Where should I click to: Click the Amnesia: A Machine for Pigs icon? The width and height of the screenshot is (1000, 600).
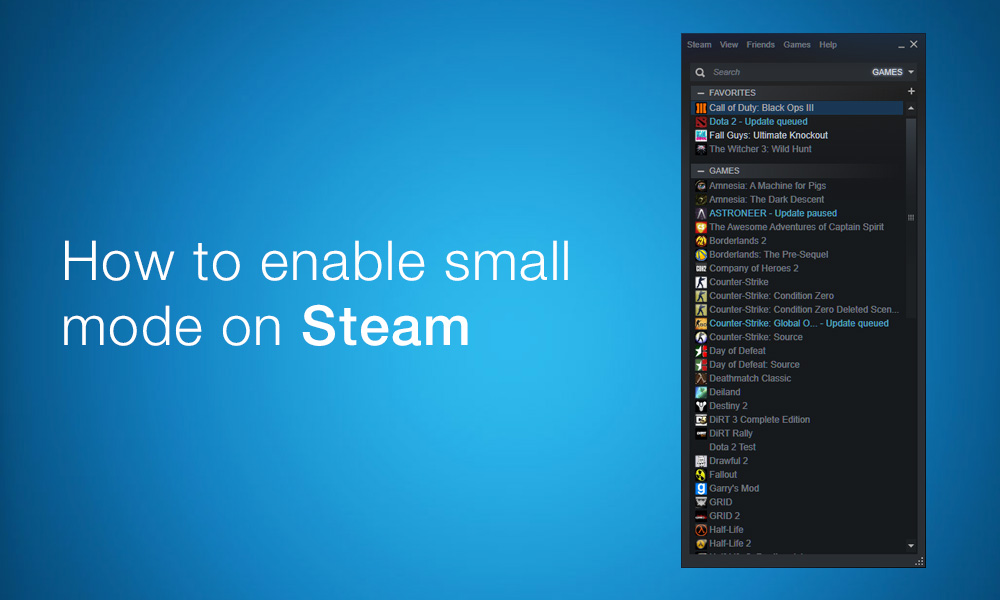701,186
